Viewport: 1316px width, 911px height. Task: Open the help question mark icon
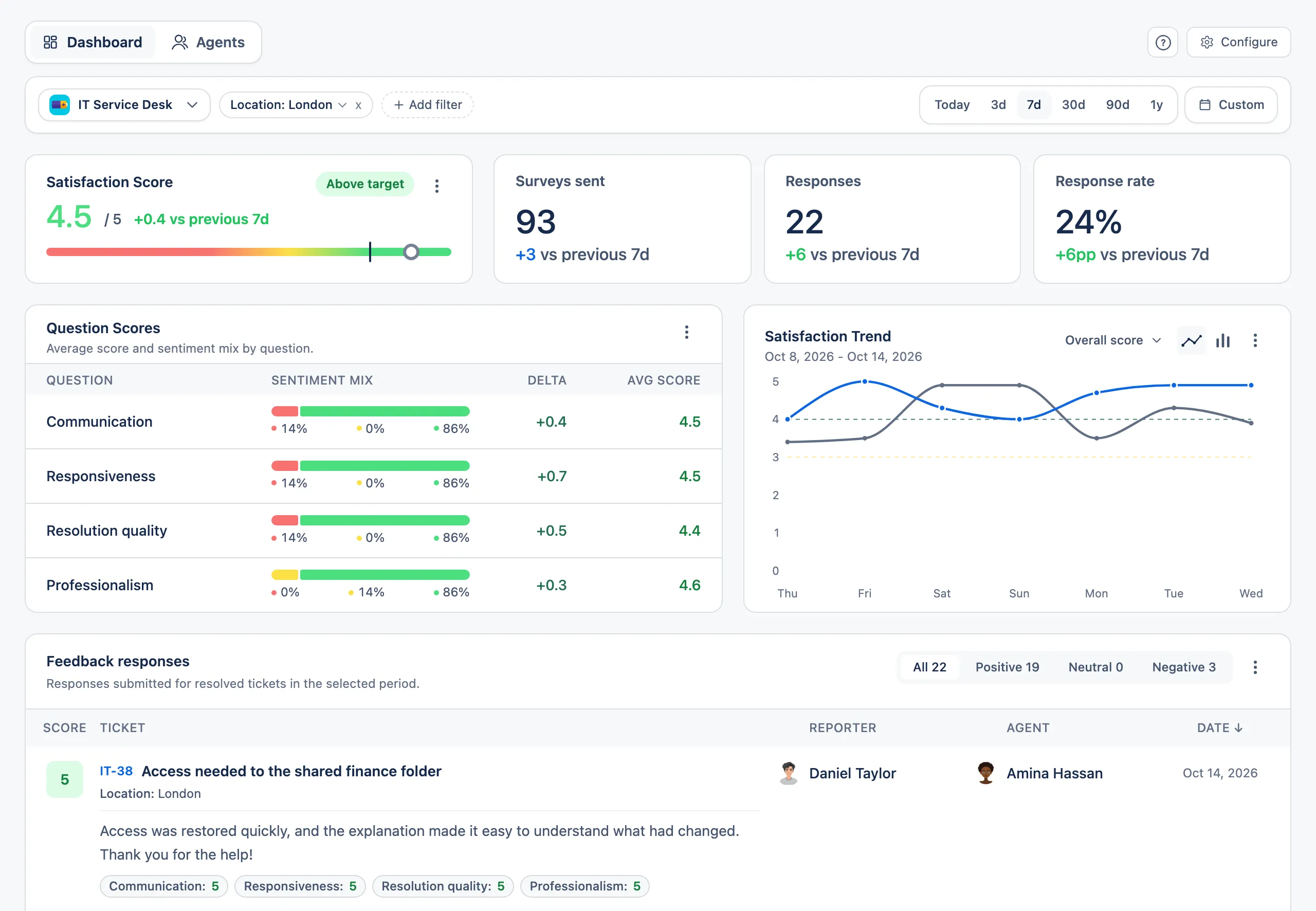tap(1162, 42)
